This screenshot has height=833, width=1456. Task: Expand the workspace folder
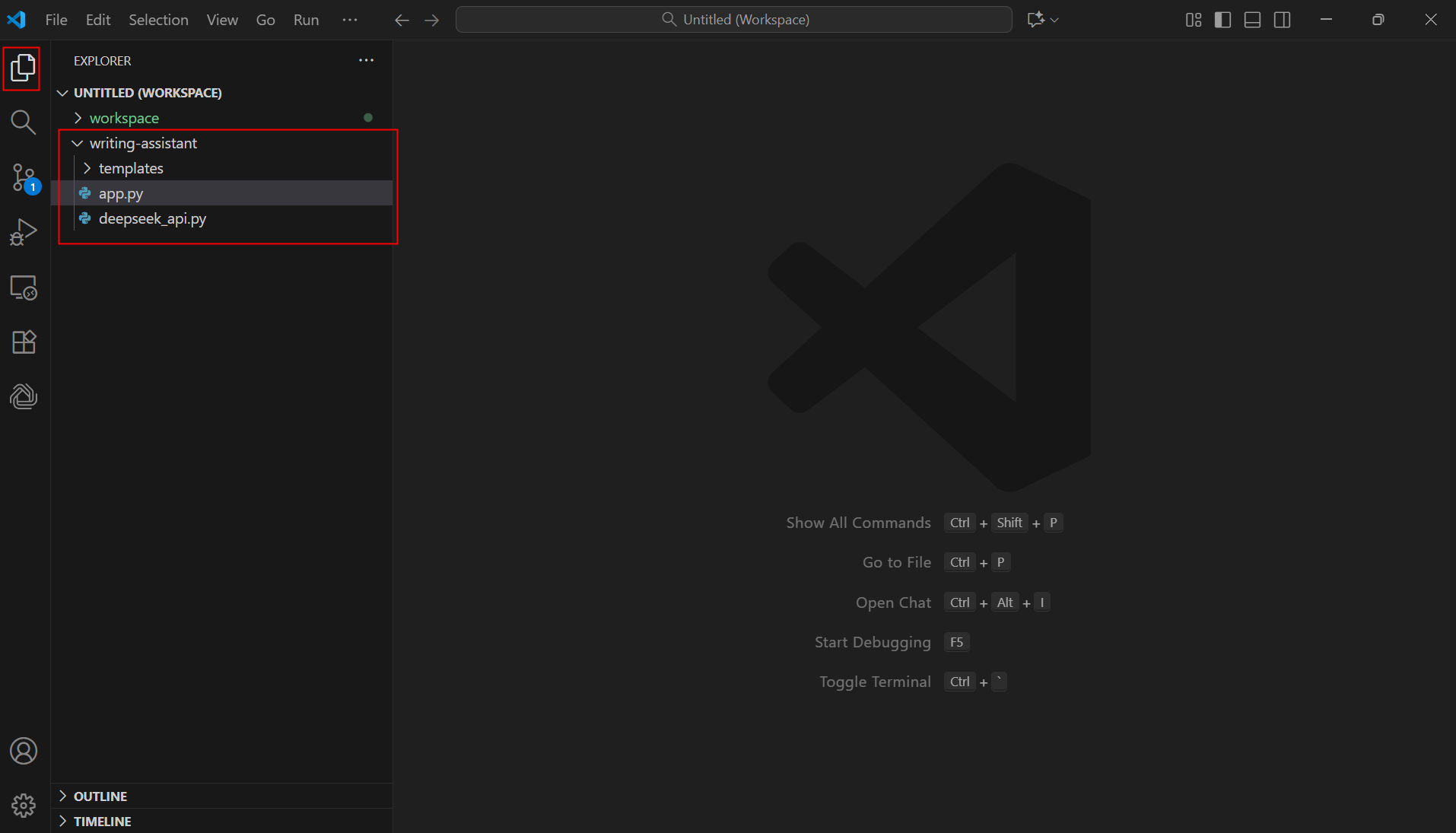[124, 118]
